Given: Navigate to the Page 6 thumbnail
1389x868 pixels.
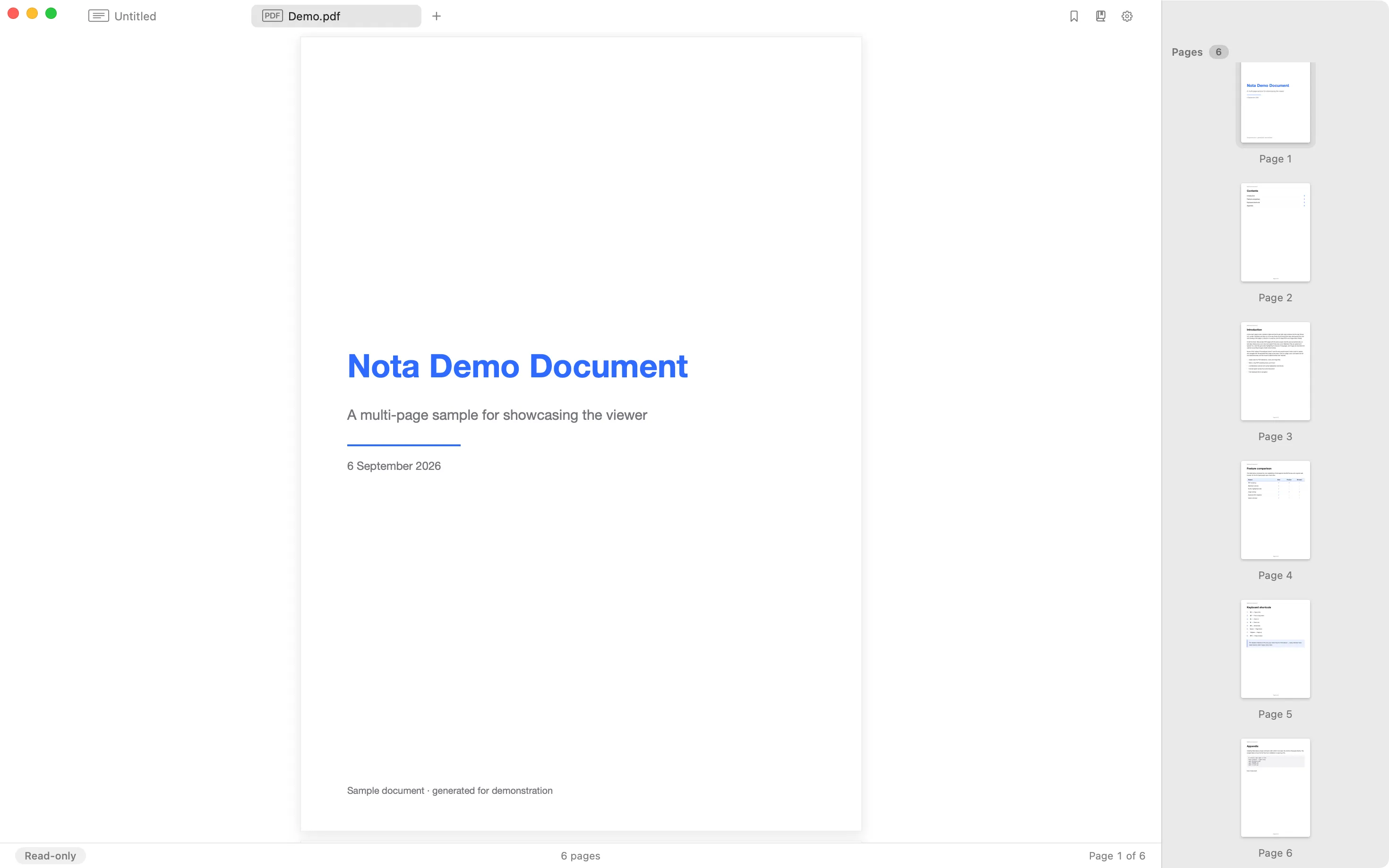Looking at the screenshot, I should pos(1275,788).
